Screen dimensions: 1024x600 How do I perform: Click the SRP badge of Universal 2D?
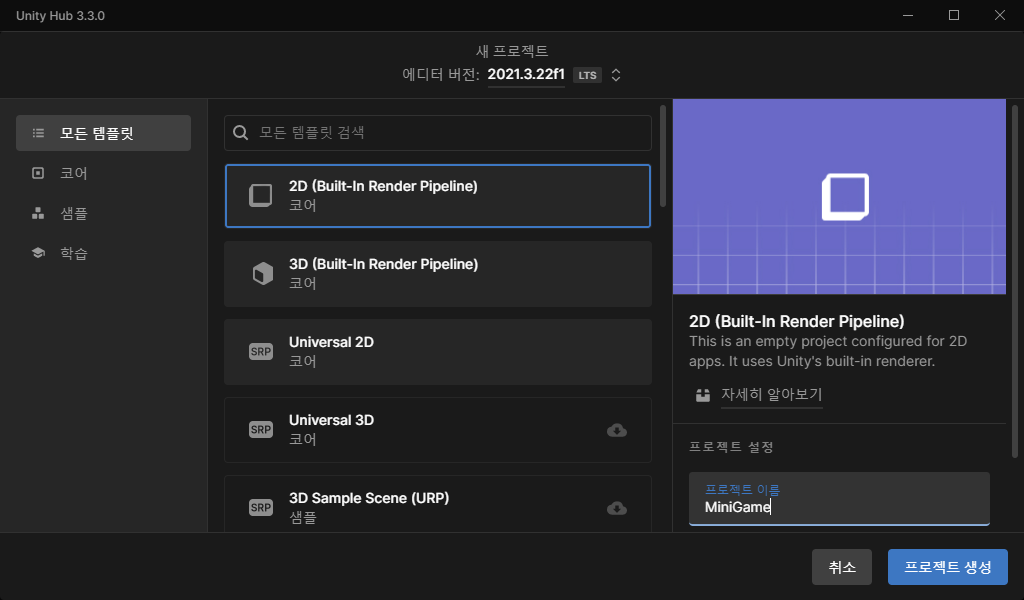(261, 352)
